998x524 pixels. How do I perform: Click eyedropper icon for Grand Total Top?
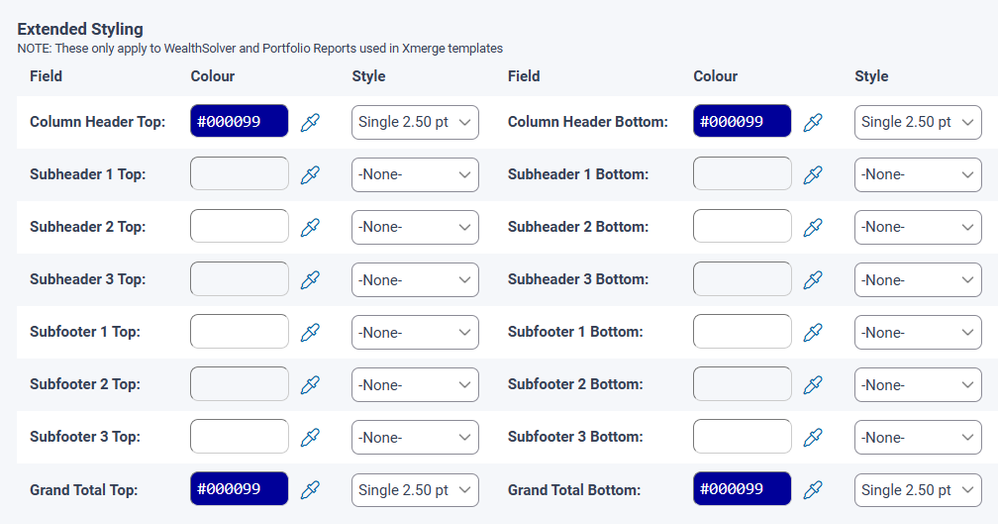311,490
